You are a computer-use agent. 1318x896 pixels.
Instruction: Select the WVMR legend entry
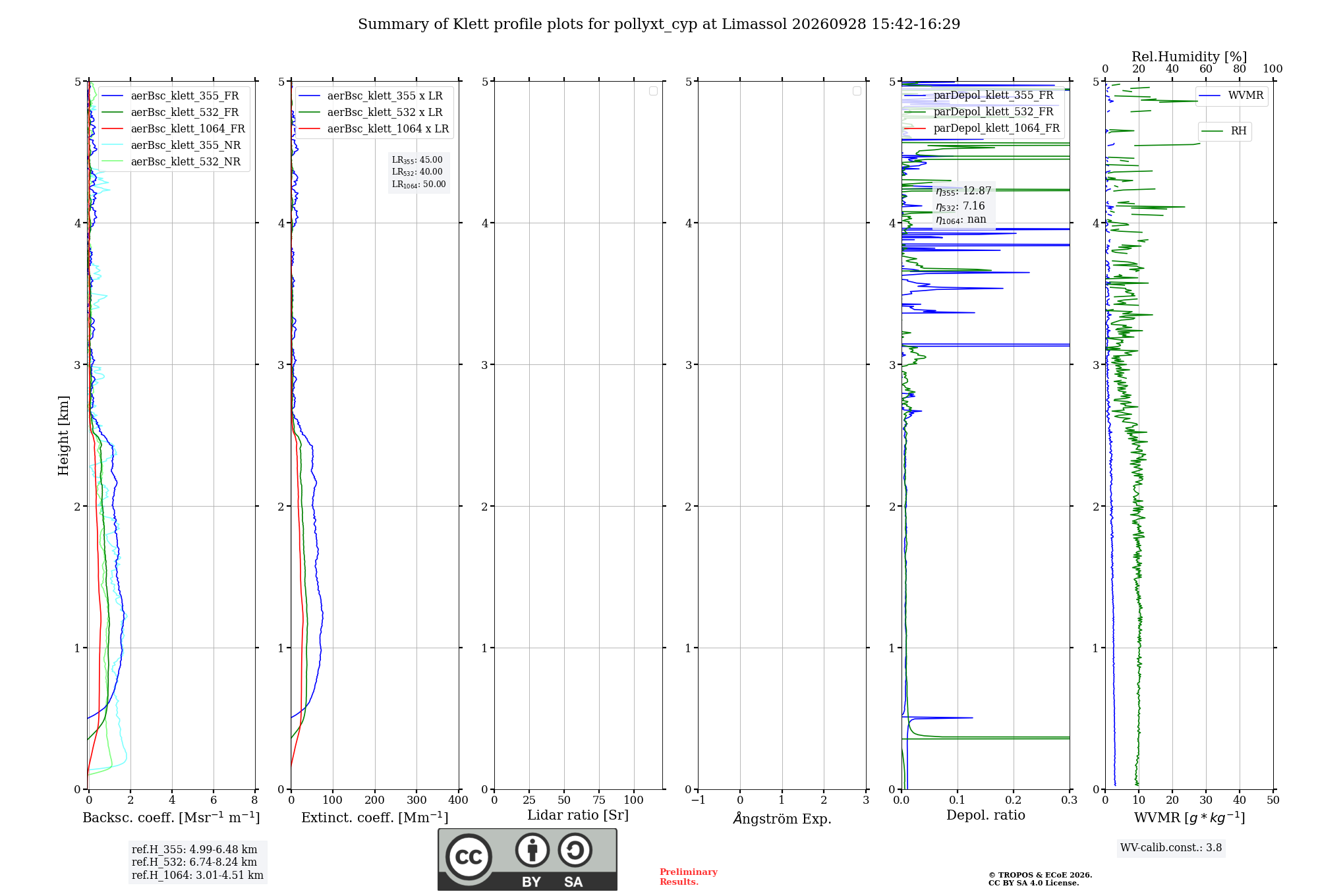(x=1232, y=96)
